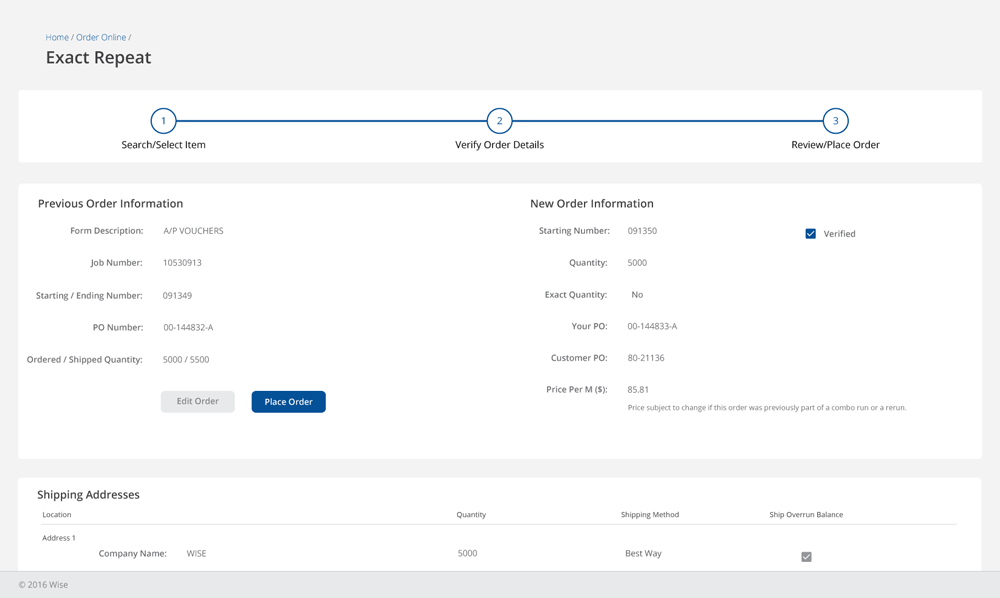This screenshot has height=598, width=1000.
Task: Click the step 3 circle icon
Action: point(835,121)
